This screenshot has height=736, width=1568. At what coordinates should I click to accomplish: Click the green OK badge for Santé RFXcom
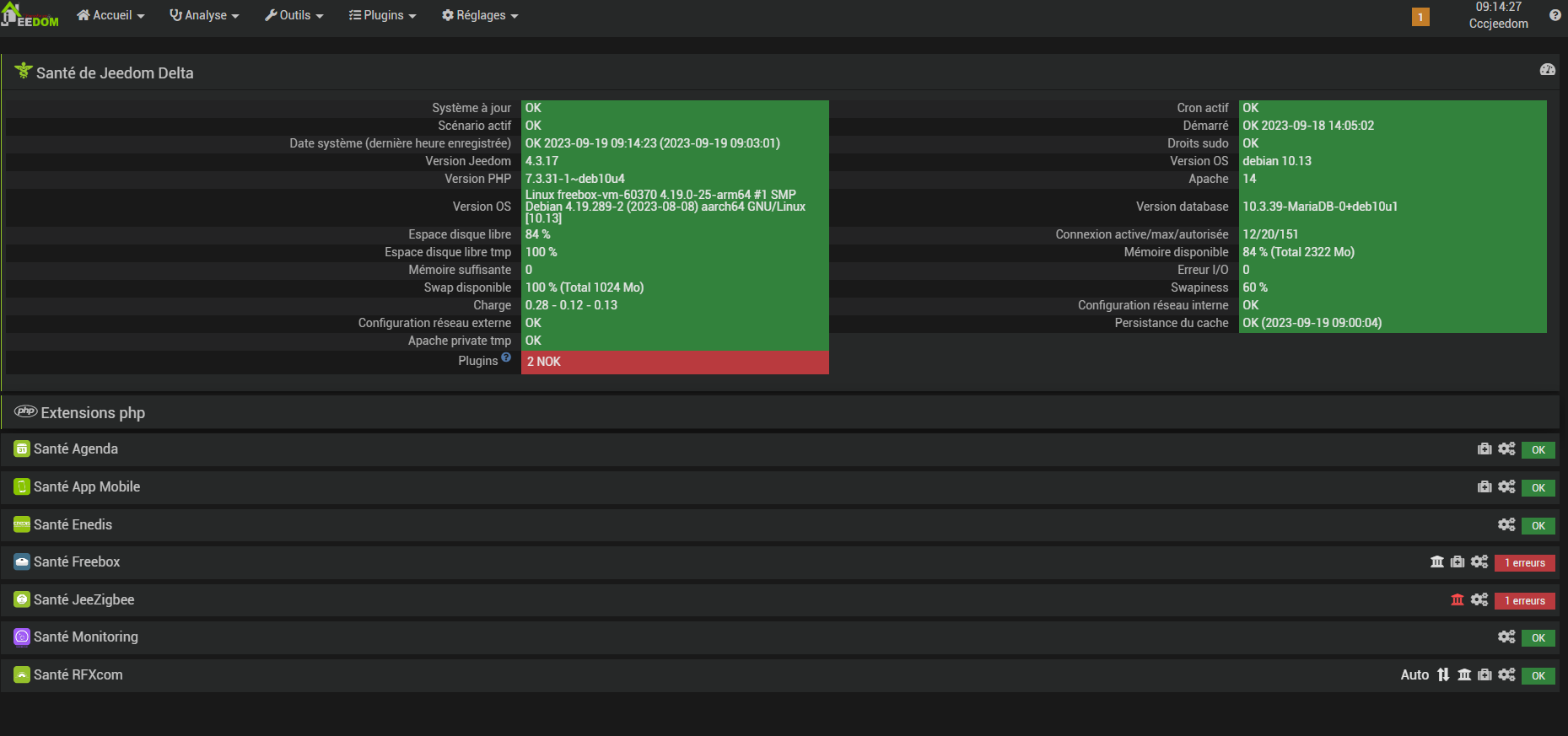pos(1538,676)
